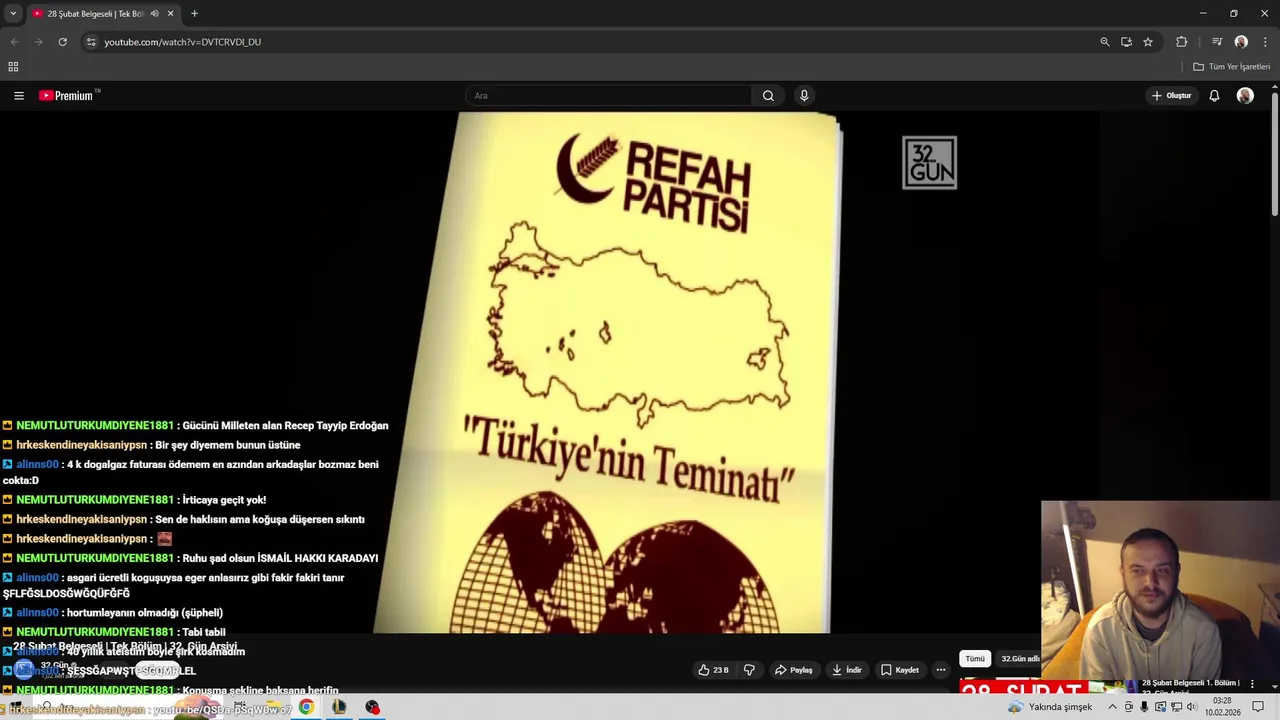Click the Refah Partisi video player
Screen dimensions: 1280x720
(640, 372)
